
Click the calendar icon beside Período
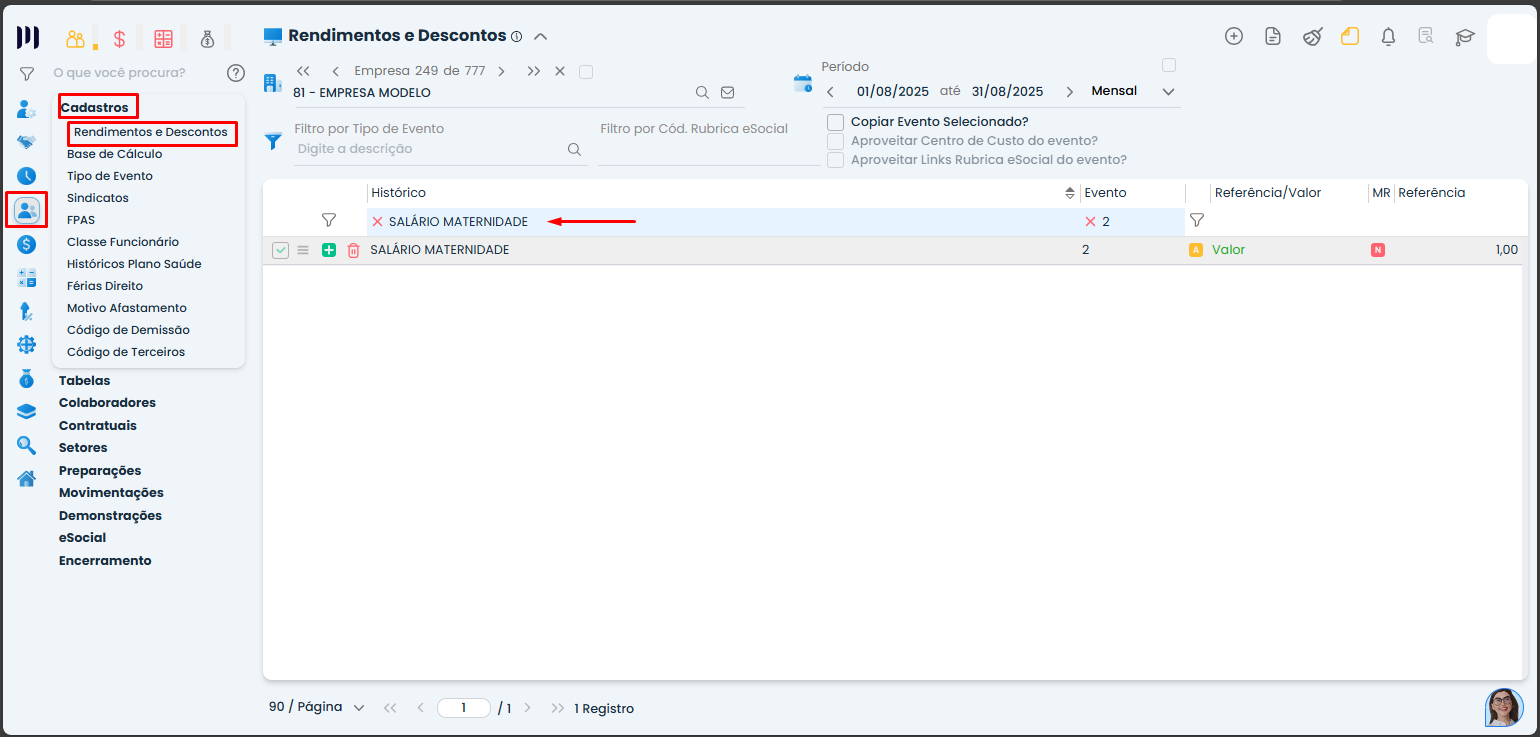802,83
